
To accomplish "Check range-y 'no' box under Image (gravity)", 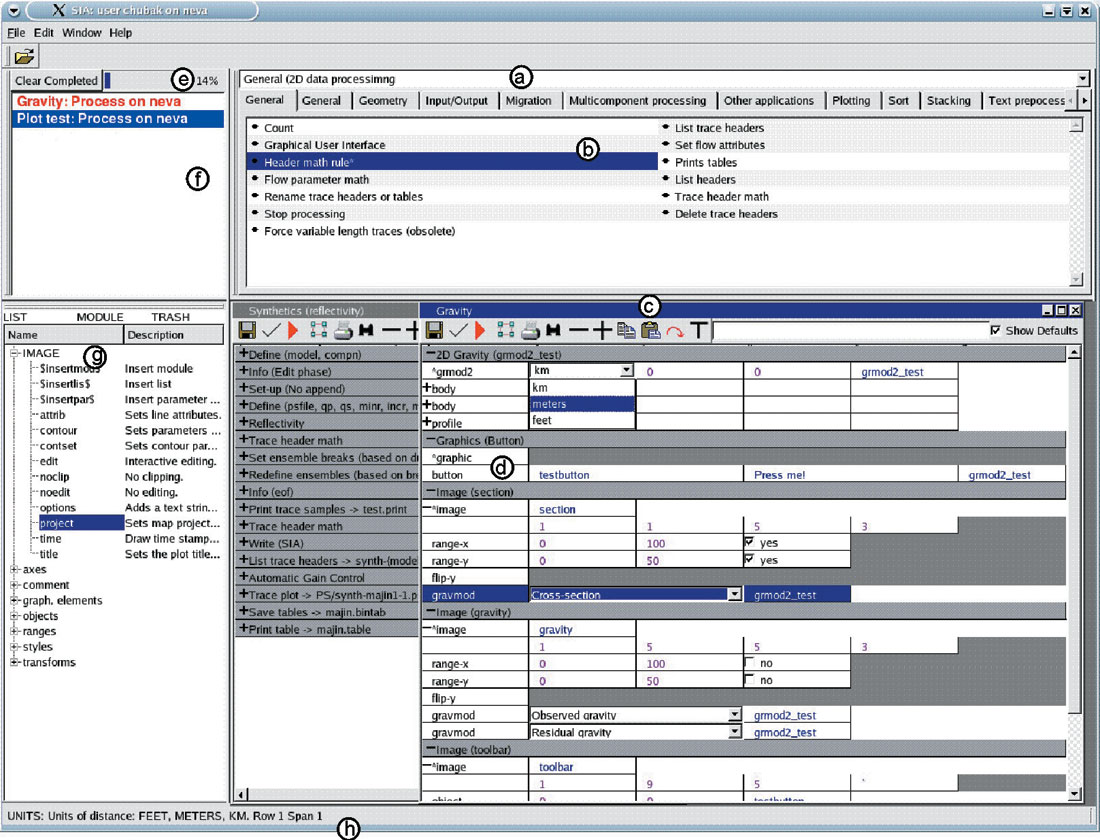I will (749, 680).
